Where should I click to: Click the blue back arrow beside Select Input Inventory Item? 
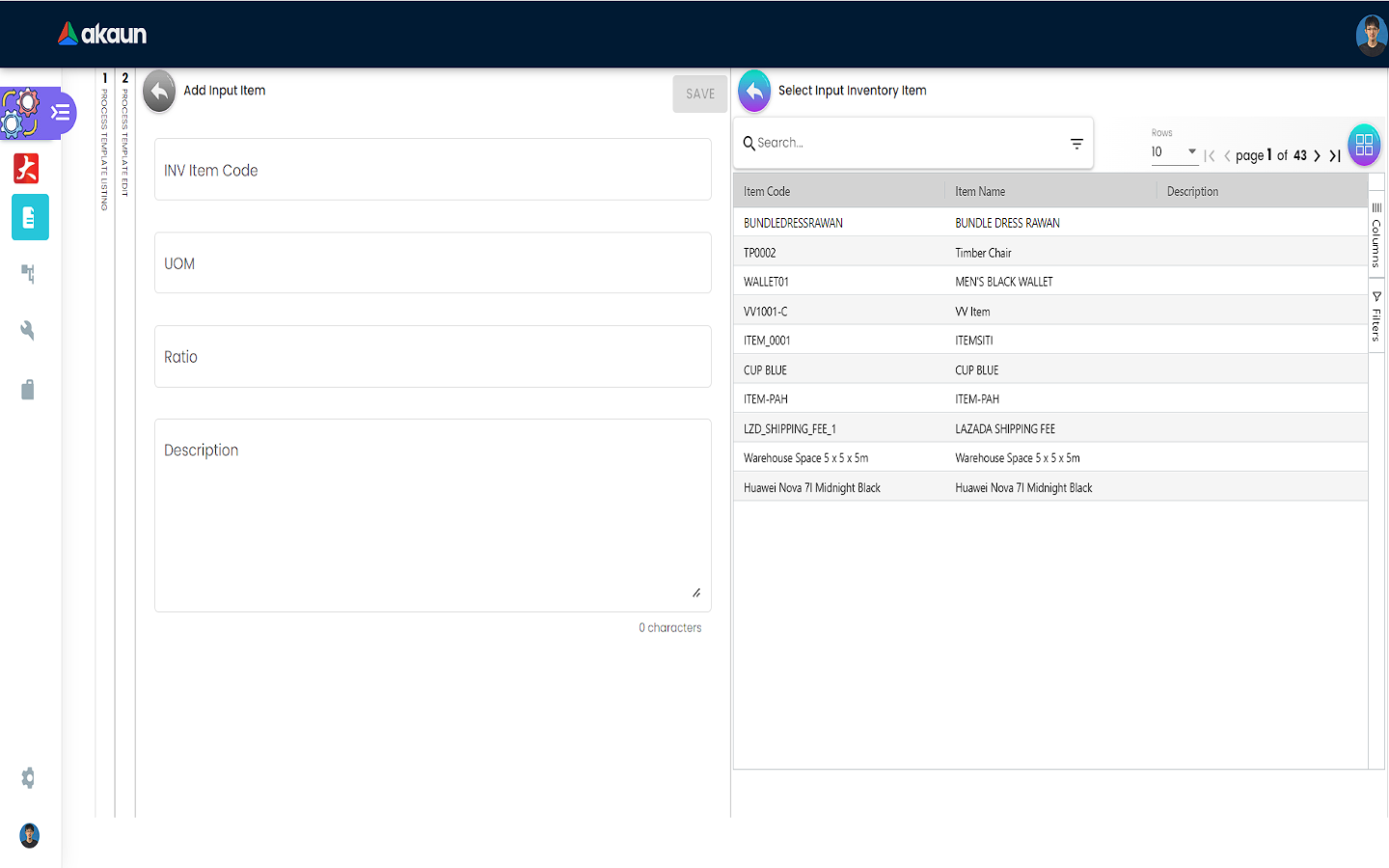(754, 92)
